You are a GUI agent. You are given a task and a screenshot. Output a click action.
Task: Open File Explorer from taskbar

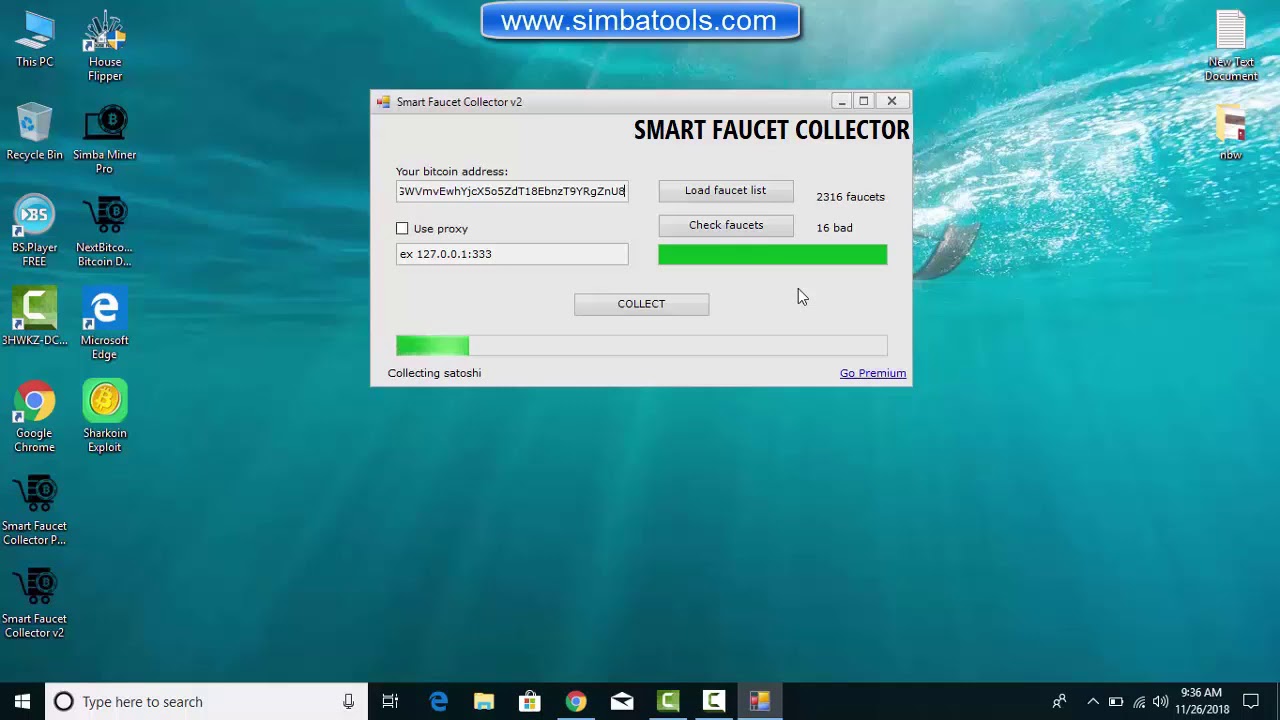tap(484, 702)
